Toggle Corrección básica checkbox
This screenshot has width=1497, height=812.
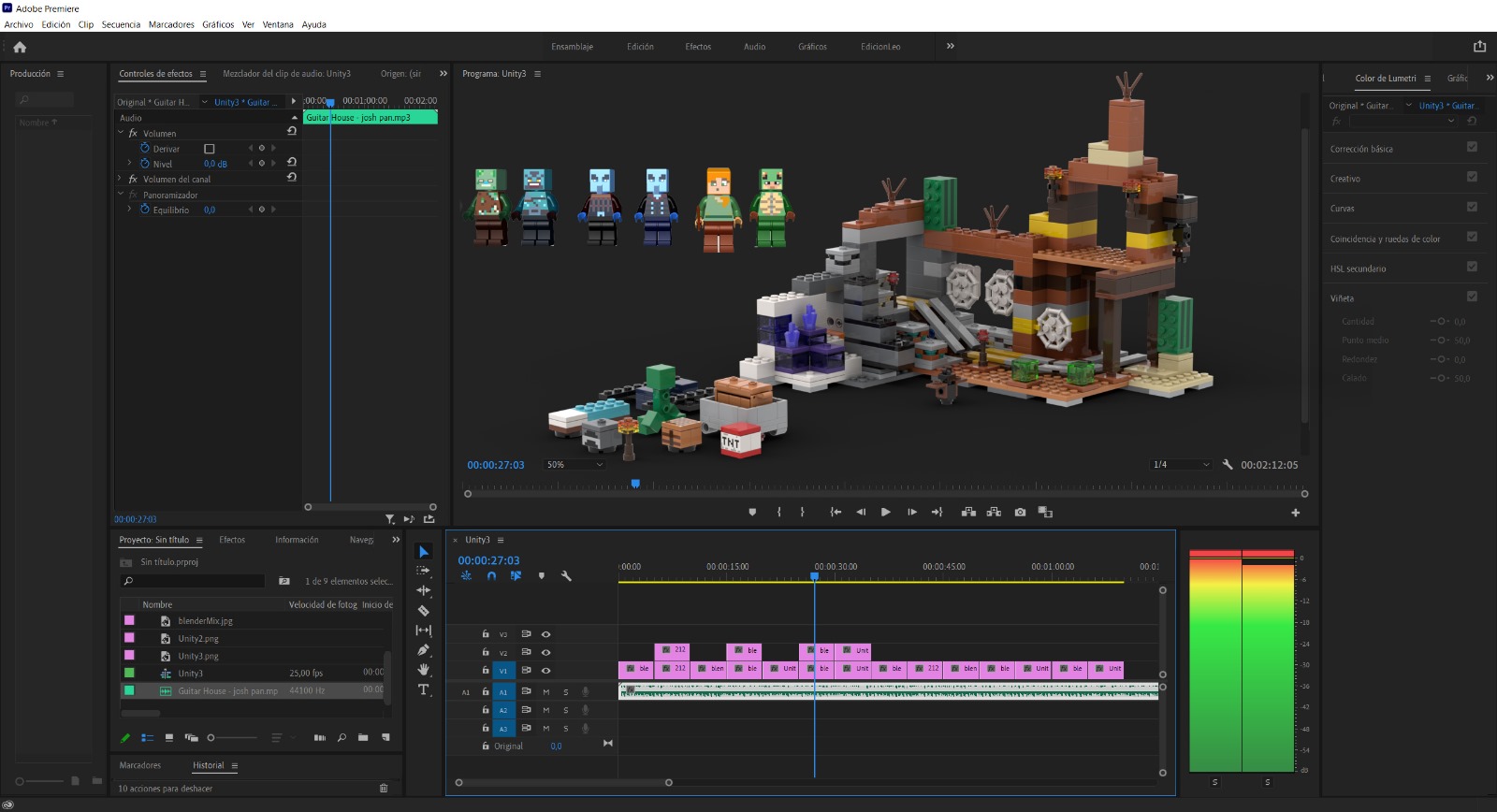coord(1472,147)
